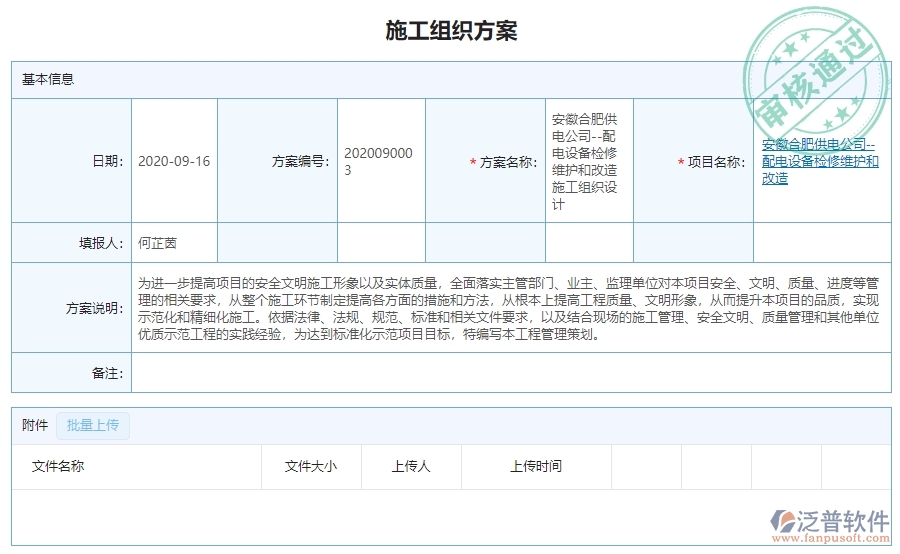Sort by the 文件名称 column header
Screen dimensions: 900x554
coord(58,466)
